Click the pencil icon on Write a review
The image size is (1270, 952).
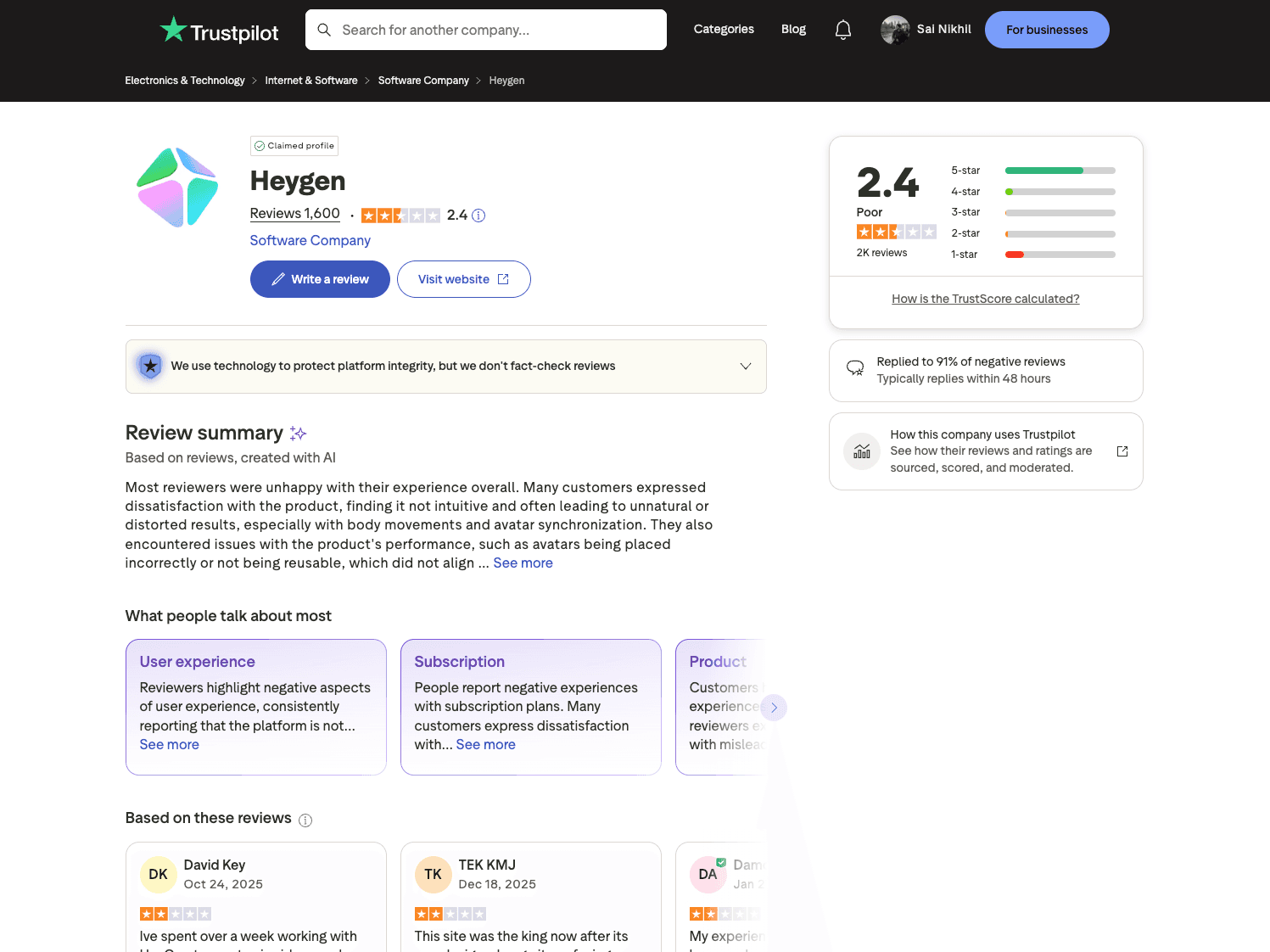click(x=279, y=278)
